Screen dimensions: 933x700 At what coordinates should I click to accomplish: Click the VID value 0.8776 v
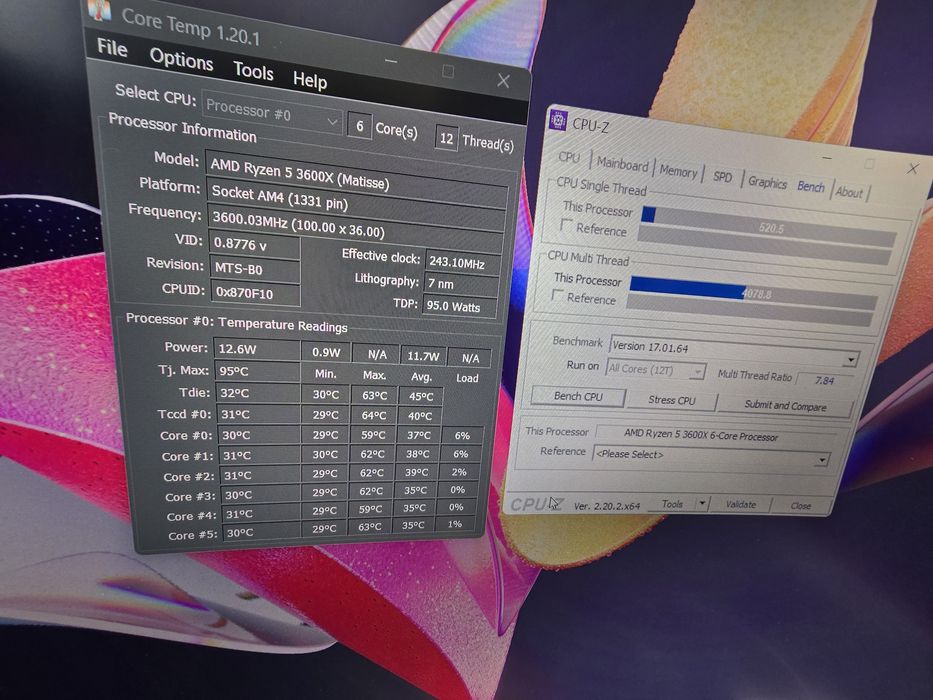254,245
